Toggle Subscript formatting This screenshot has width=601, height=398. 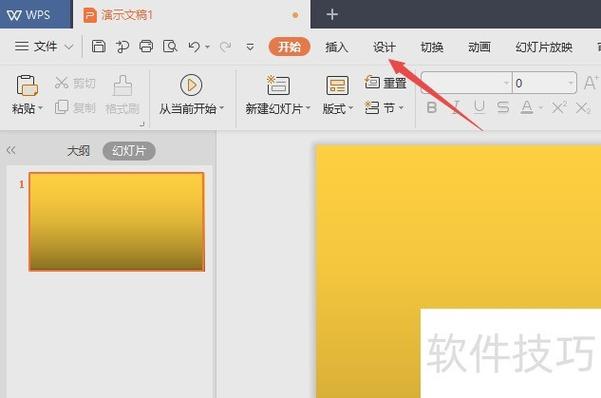click(x=583, y=109)
